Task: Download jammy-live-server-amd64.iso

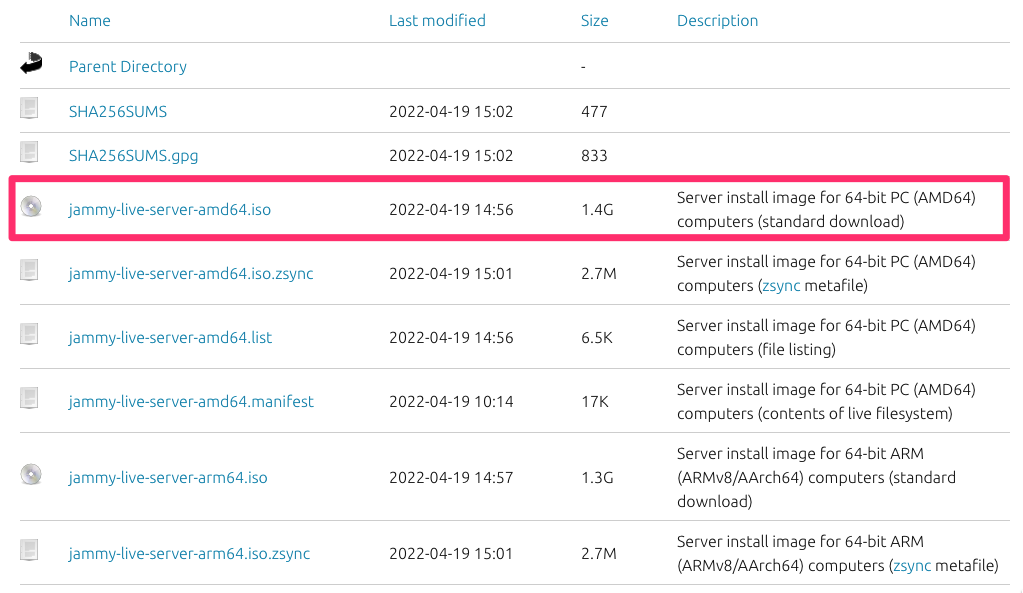Action: click(170, 209)
